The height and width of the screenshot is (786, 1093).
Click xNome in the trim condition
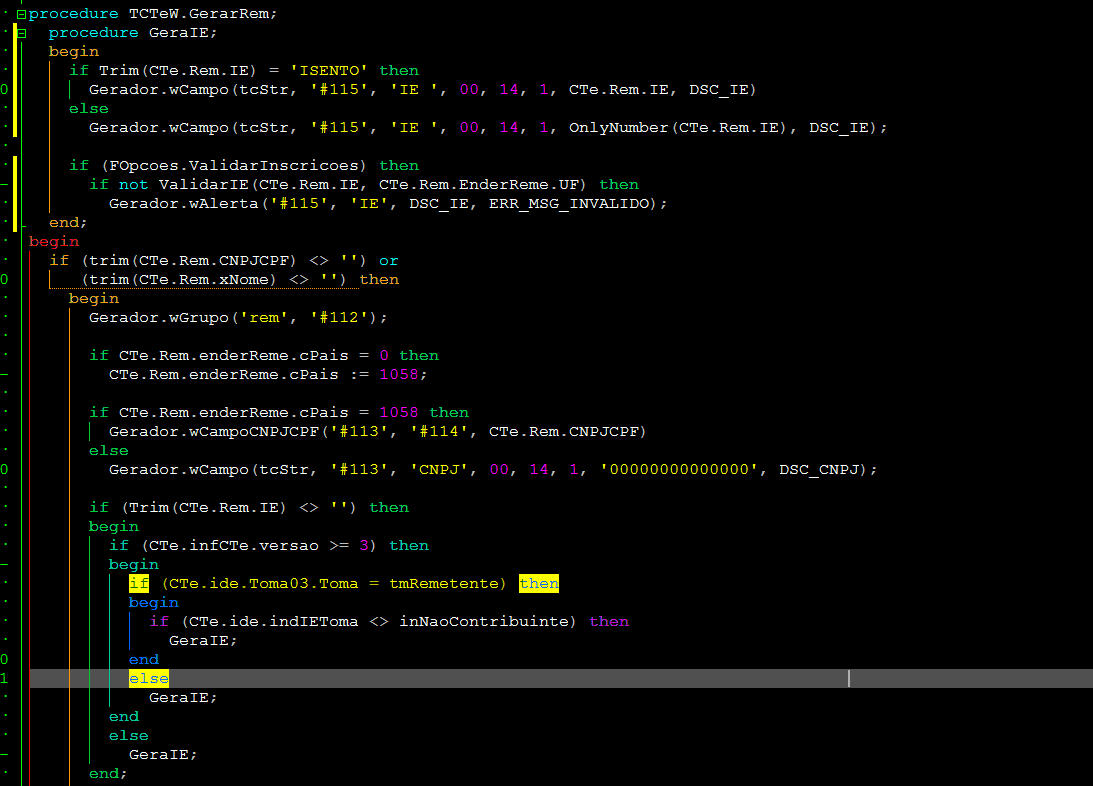coord(243,279)
